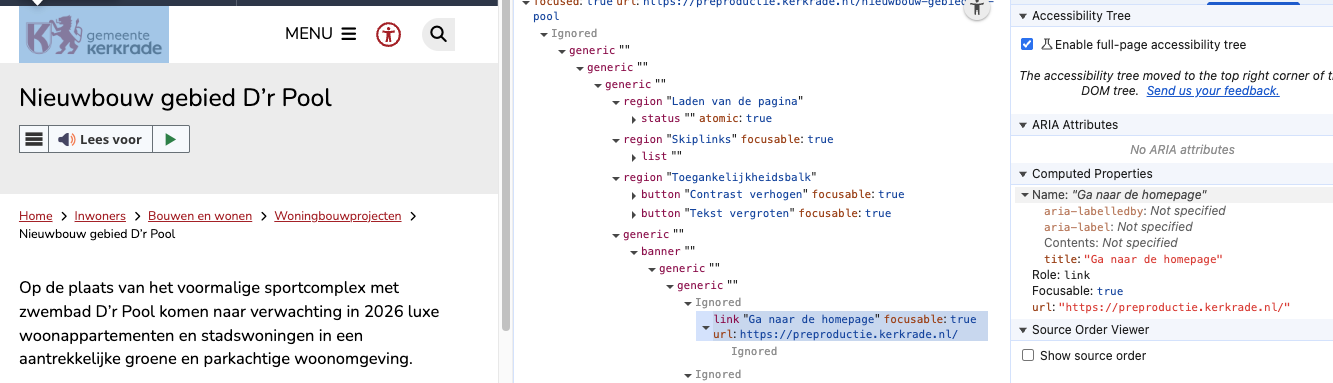Expand the Contrast verhogen button node
Screen dimensions: 1333x383
click(634, 195)
